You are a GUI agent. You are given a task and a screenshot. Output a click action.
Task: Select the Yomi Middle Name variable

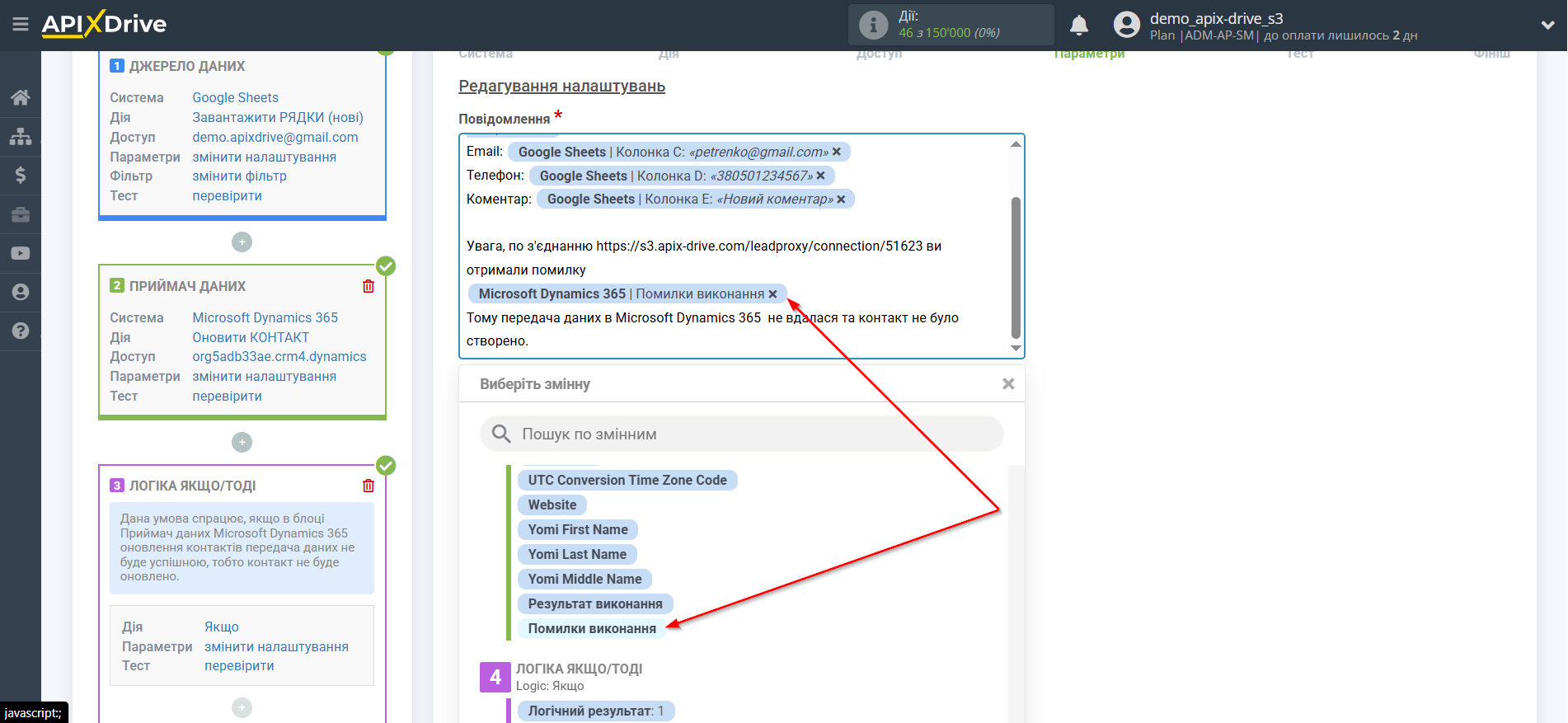[x=584, y=579]
